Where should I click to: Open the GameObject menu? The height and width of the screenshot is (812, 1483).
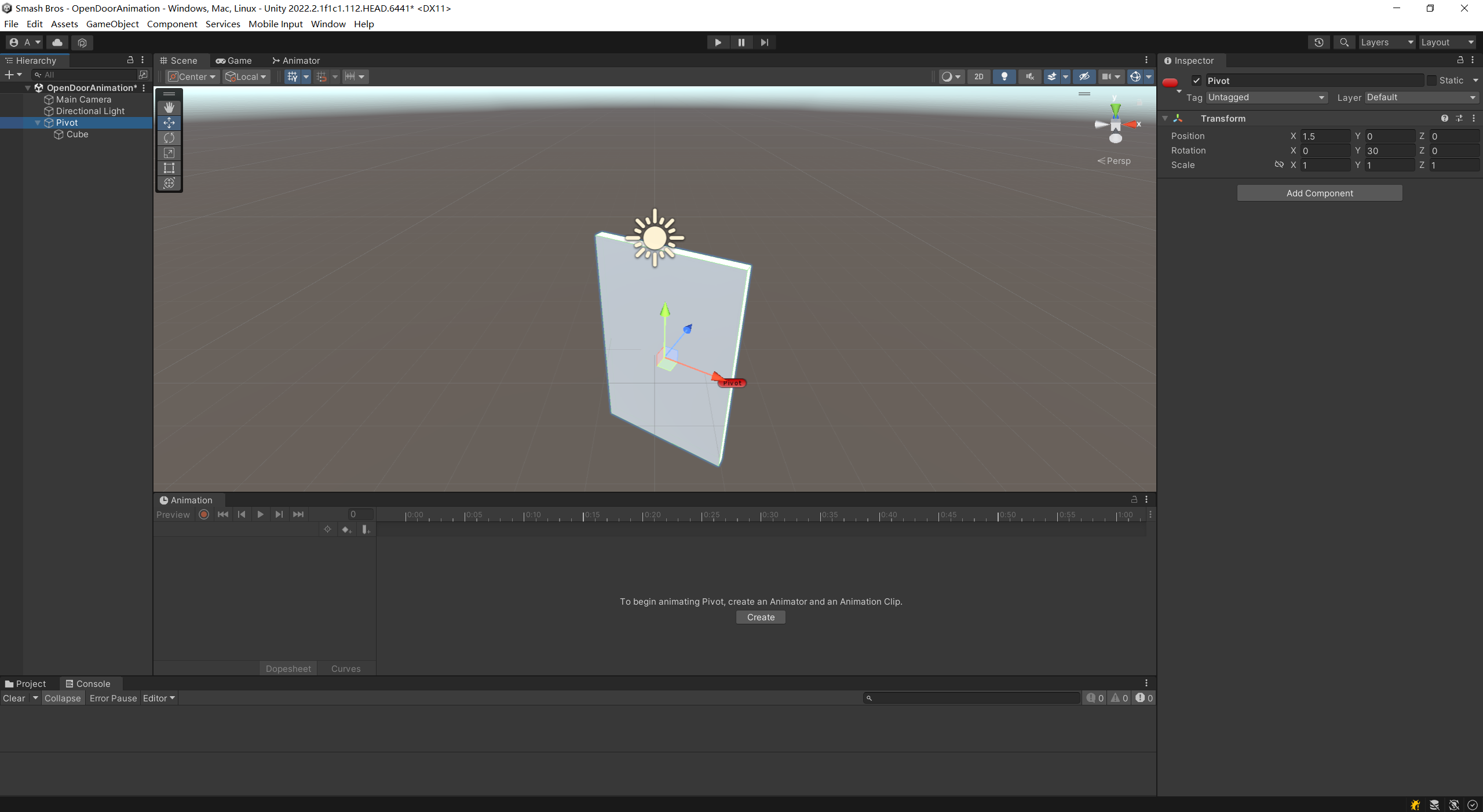pos(112,24)
